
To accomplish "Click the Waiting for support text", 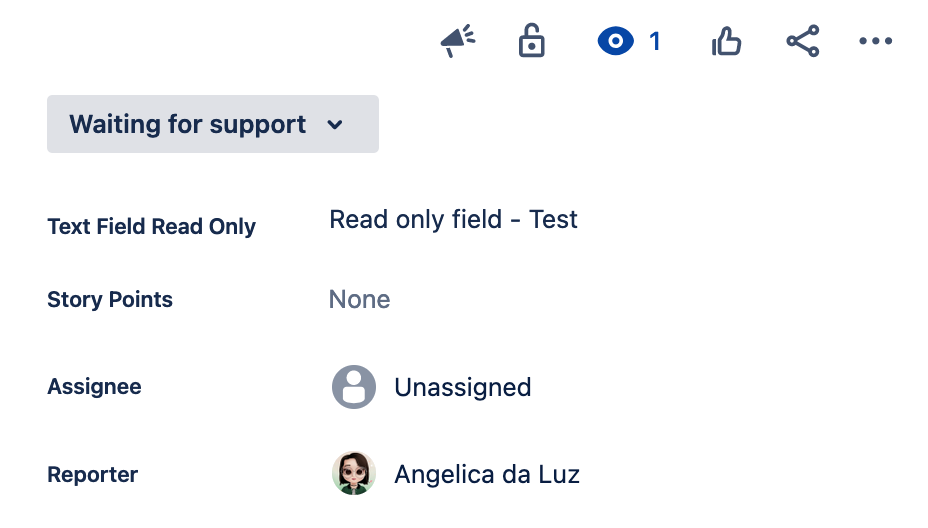I will (x=187, y=125).
